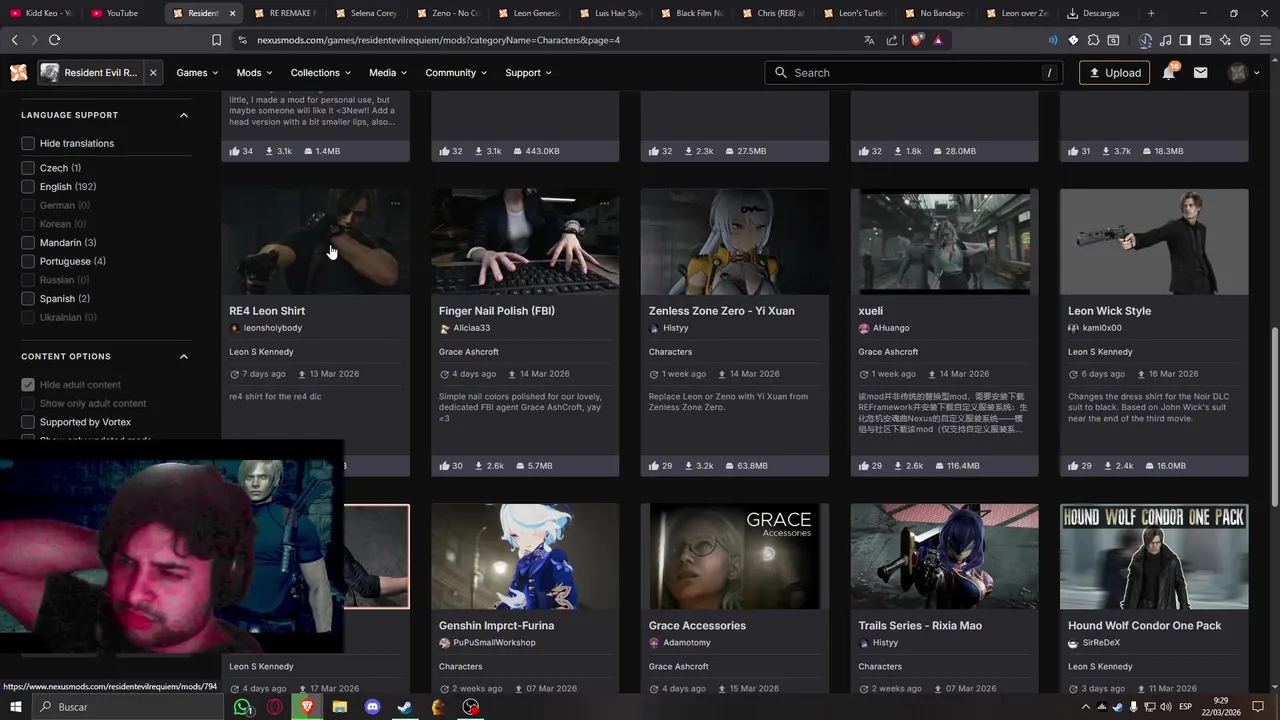Switch to the Black Film No browser tab
This screenshot has width=1280, height=720.
[691, 13]
